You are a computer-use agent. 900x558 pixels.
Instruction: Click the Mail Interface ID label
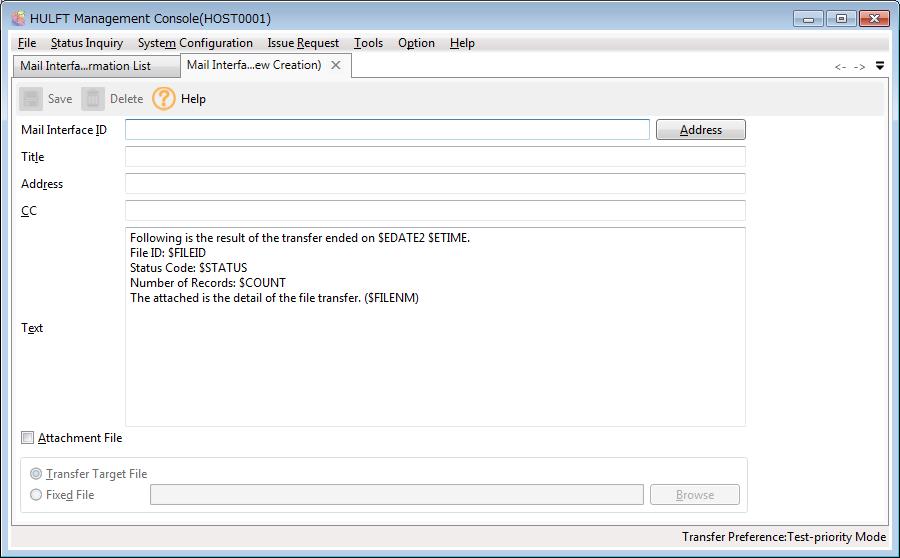(x=64, y=130)
